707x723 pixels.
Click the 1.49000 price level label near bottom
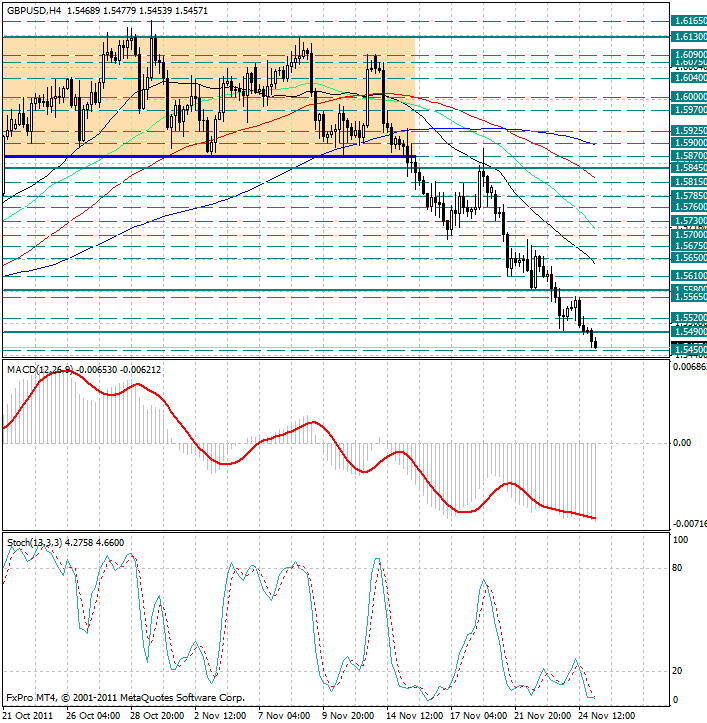[690, 332]
